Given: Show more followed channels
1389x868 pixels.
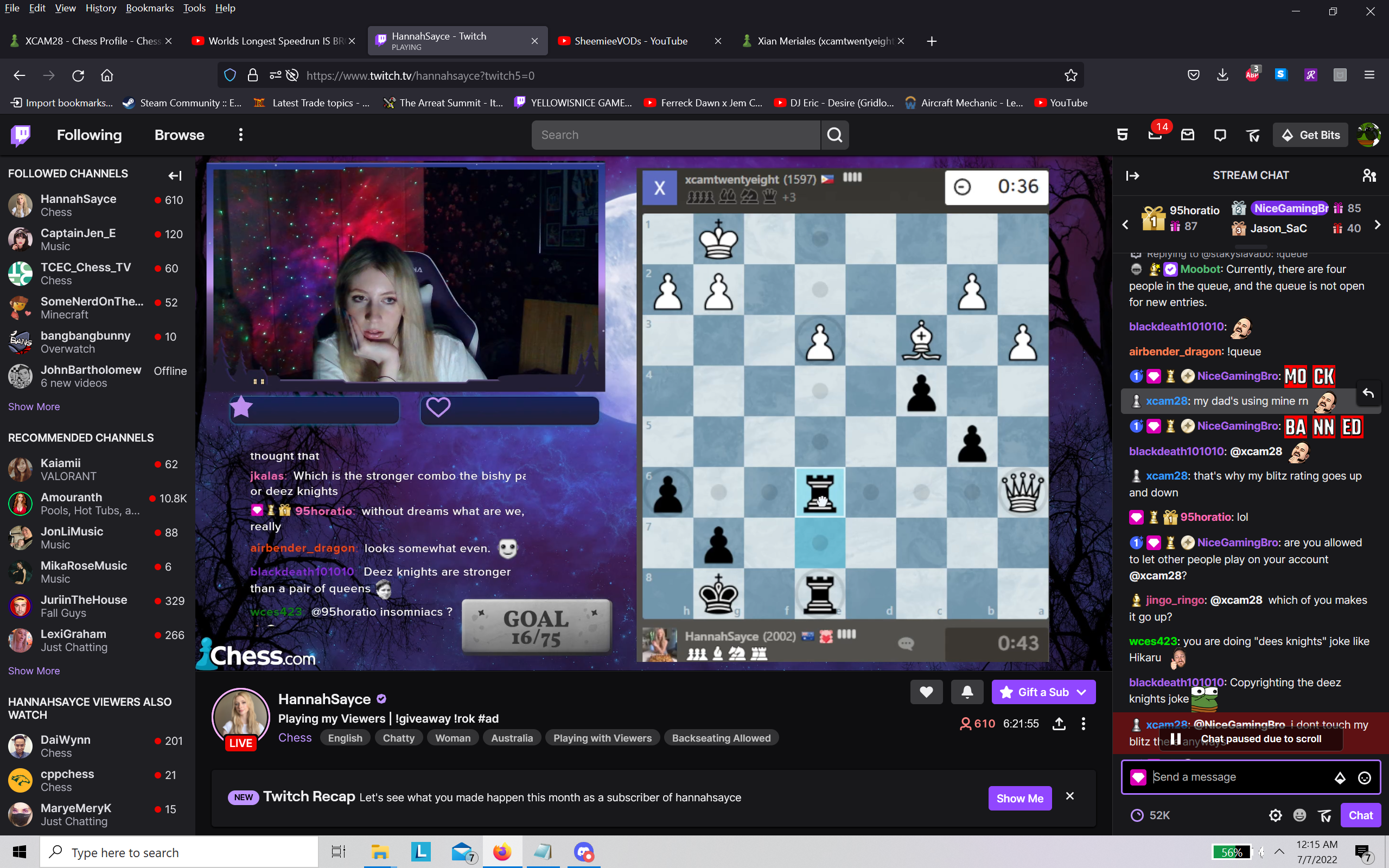Looking at the screenshot, I should point(34,406).
